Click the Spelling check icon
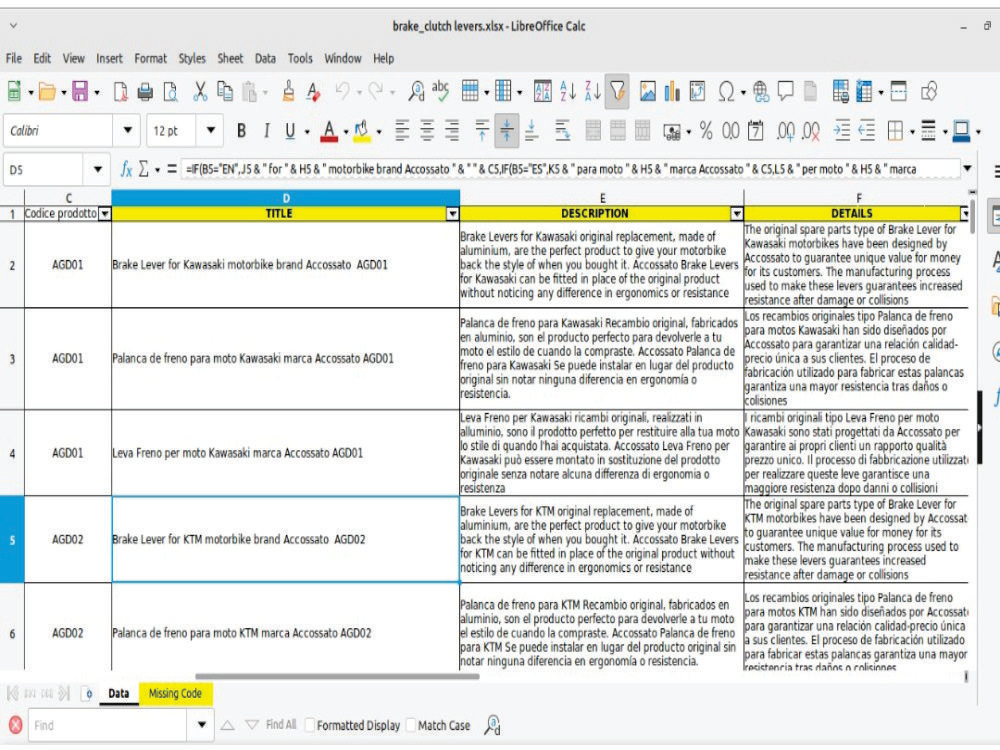 441,91
